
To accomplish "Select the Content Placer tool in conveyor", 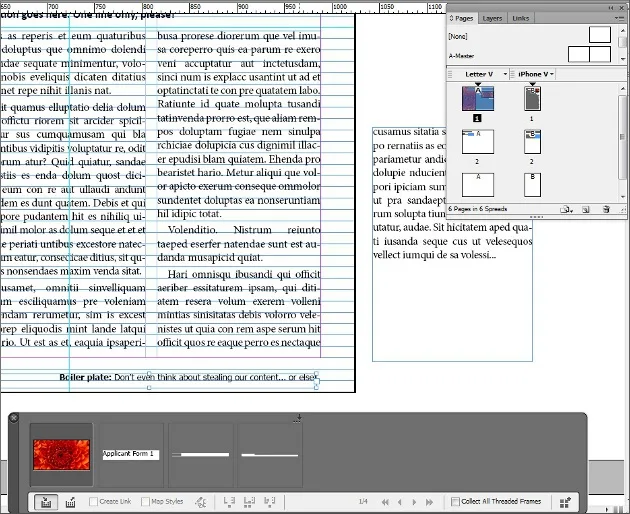I will (71, 502).
